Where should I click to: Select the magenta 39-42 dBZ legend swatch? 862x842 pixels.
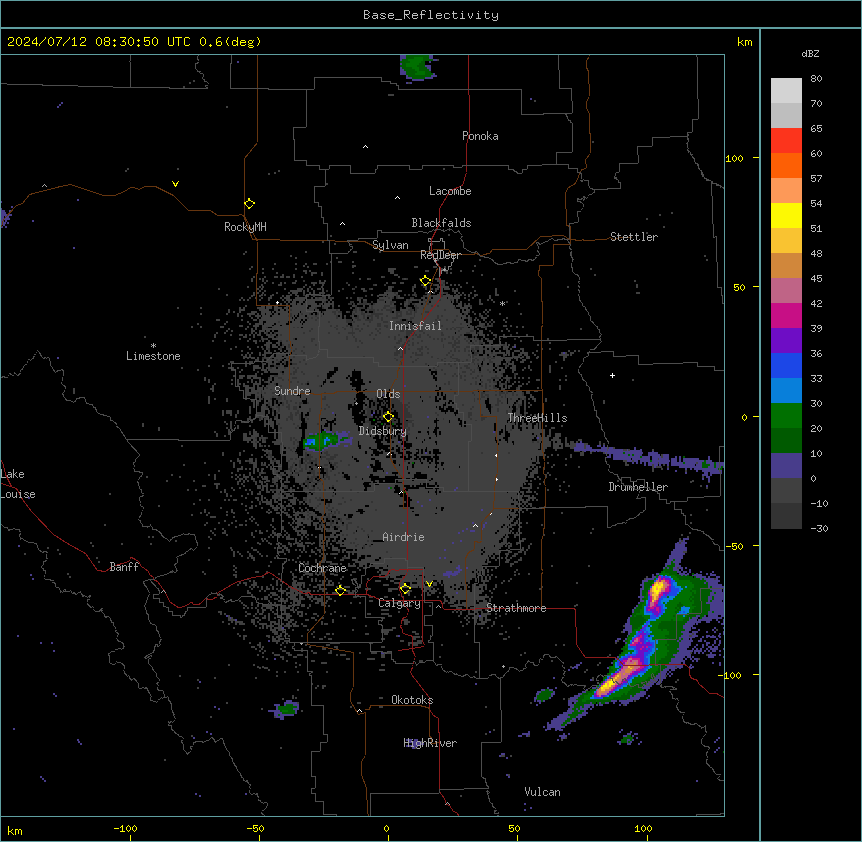(786, 315)
